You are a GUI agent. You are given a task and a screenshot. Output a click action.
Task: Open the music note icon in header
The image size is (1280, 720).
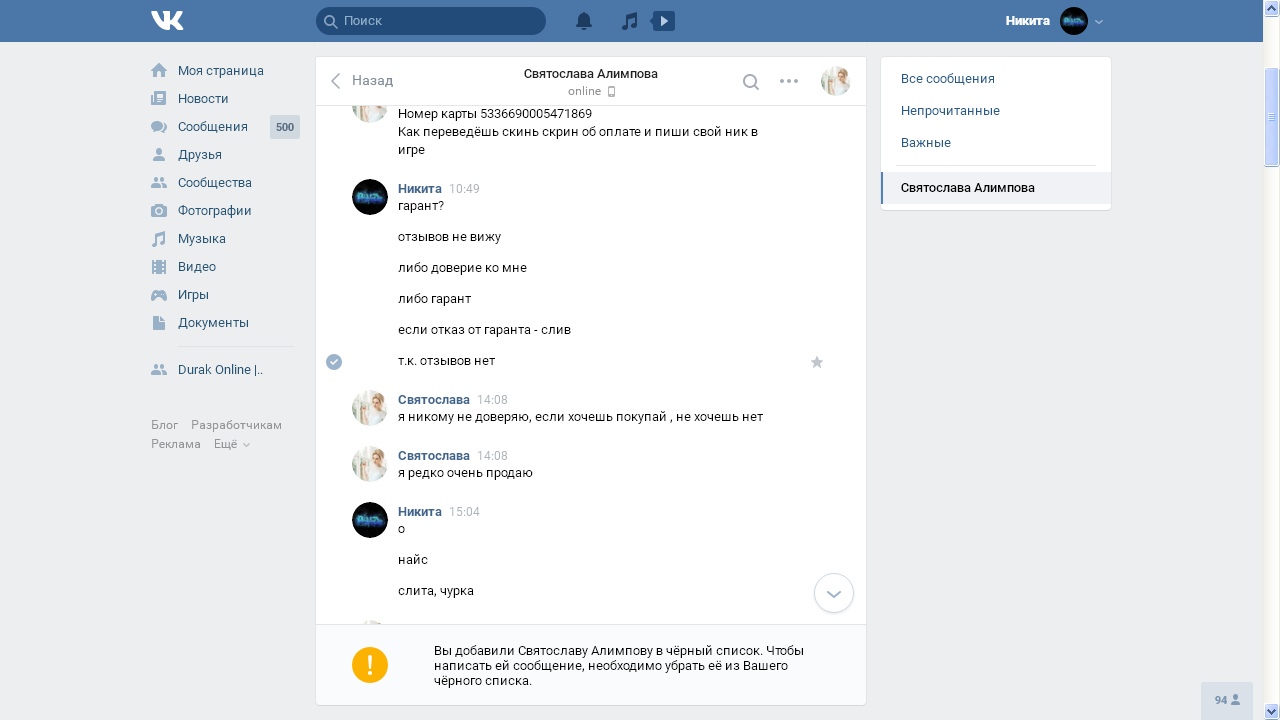(629, 21)
